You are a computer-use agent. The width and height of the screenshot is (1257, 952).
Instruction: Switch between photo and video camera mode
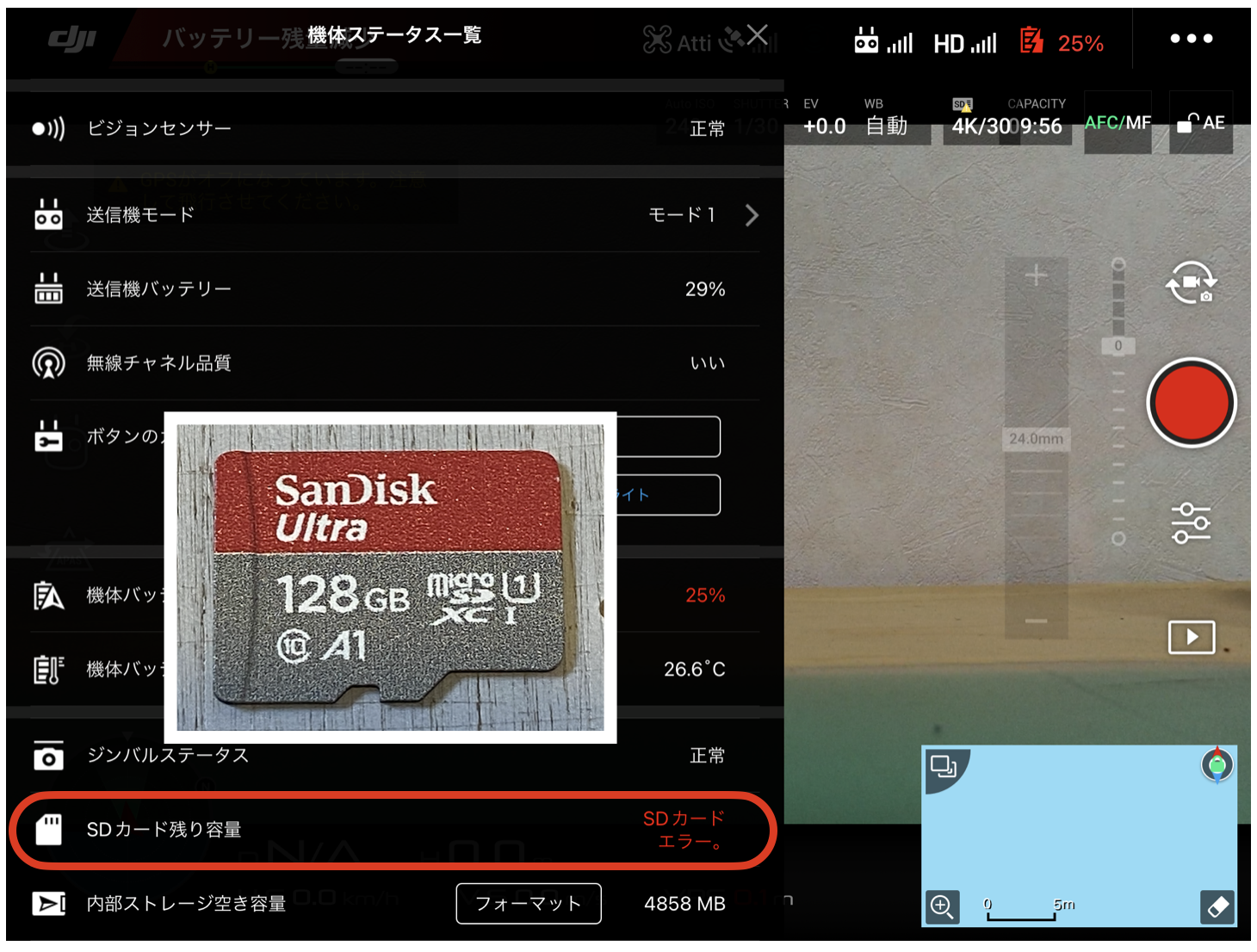pos(1191,283)
